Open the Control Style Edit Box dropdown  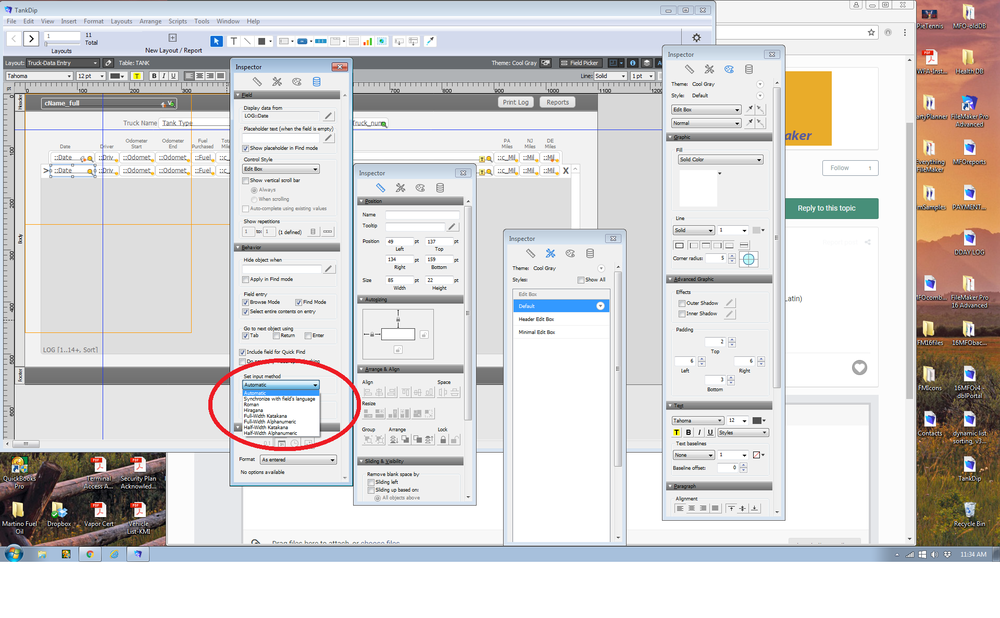281,169
